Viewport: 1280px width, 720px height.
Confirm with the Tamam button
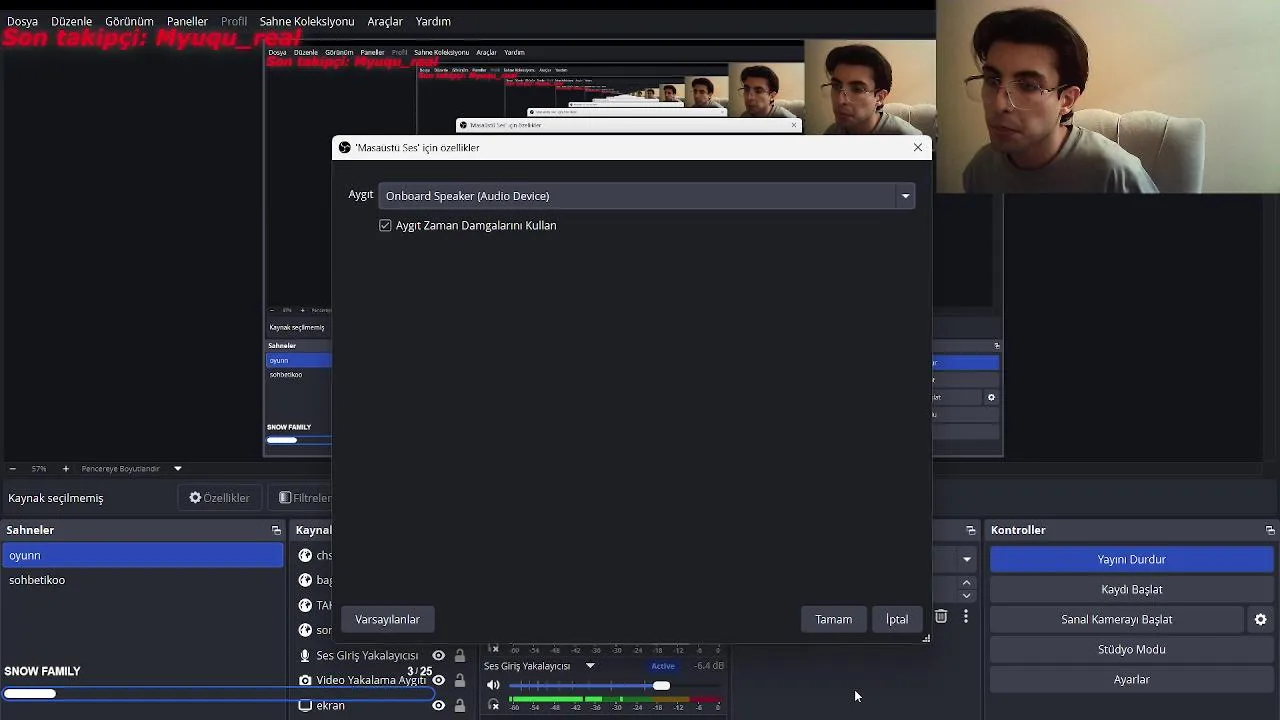coord(833,619)
